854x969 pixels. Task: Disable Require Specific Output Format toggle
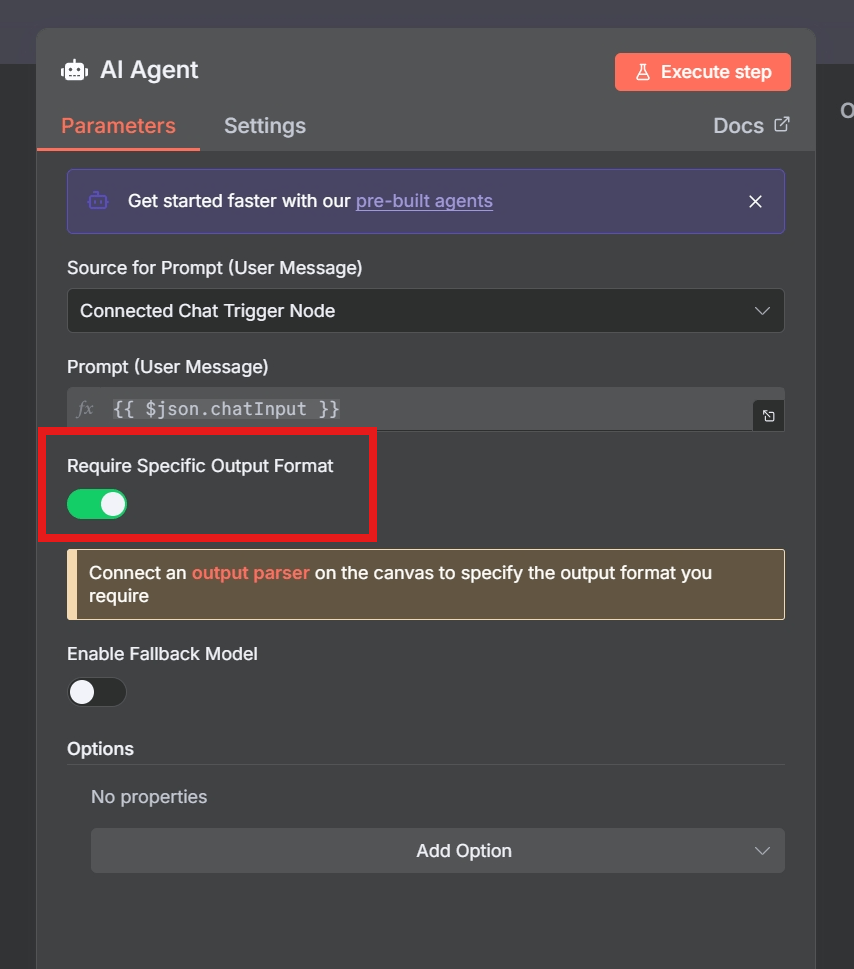(97, 504)
